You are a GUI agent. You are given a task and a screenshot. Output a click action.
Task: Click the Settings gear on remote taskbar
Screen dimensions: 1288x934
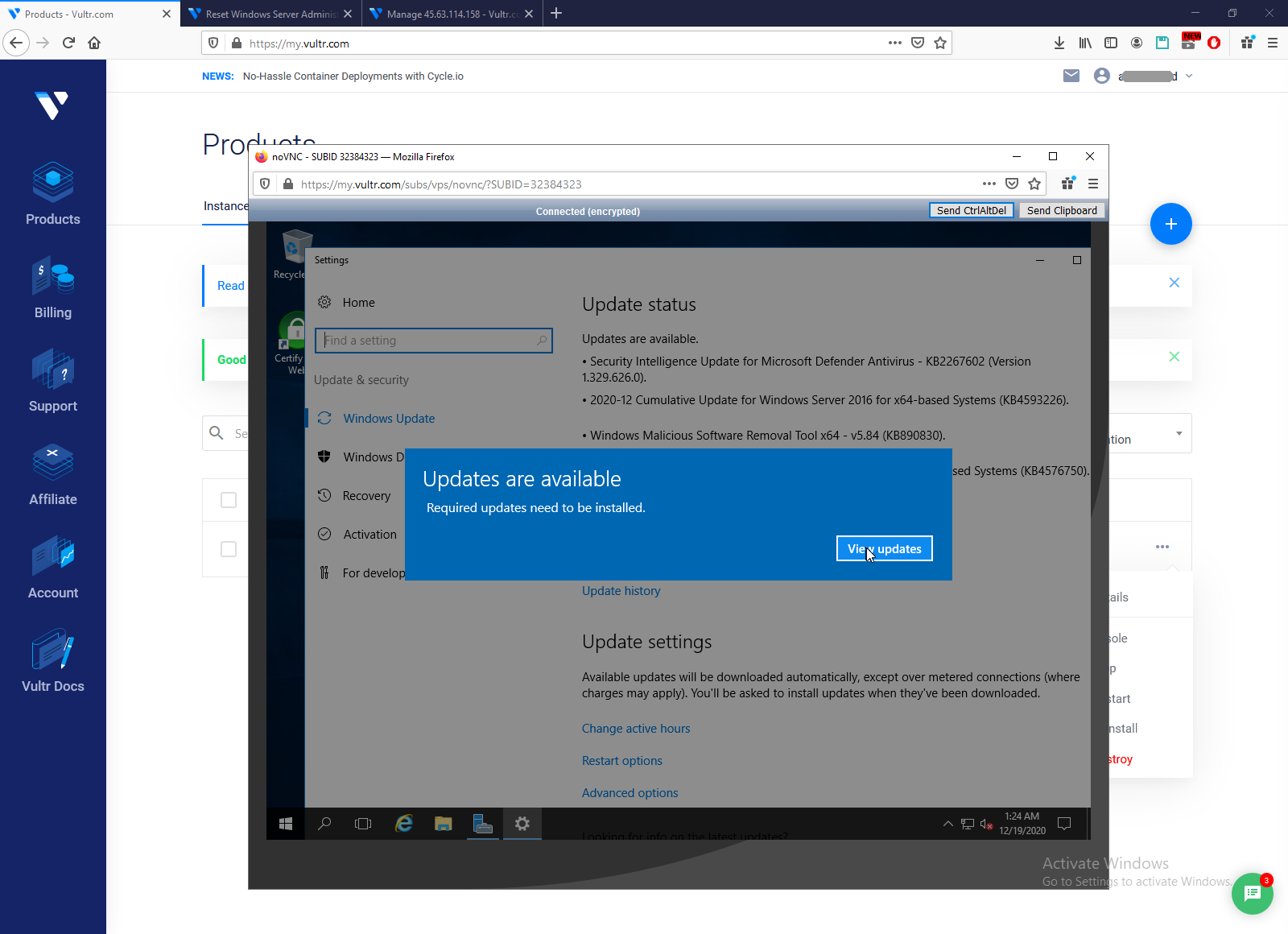click(x=522, y=824)
